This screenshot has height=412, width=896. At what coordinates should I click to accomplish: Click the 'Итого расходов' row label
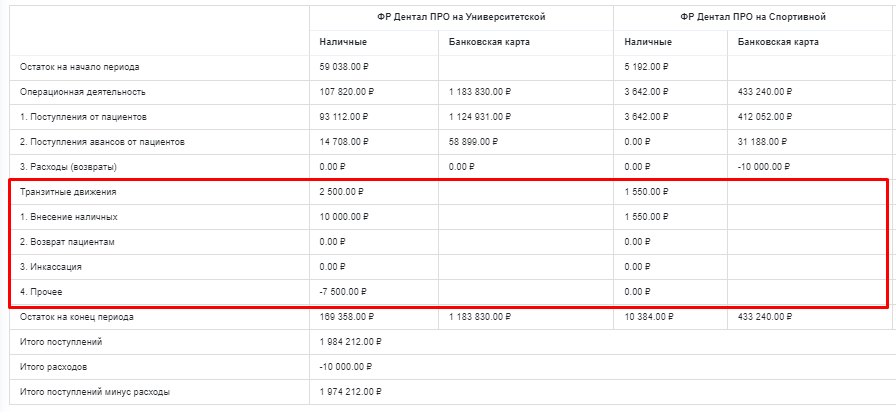tap(53, 367)
